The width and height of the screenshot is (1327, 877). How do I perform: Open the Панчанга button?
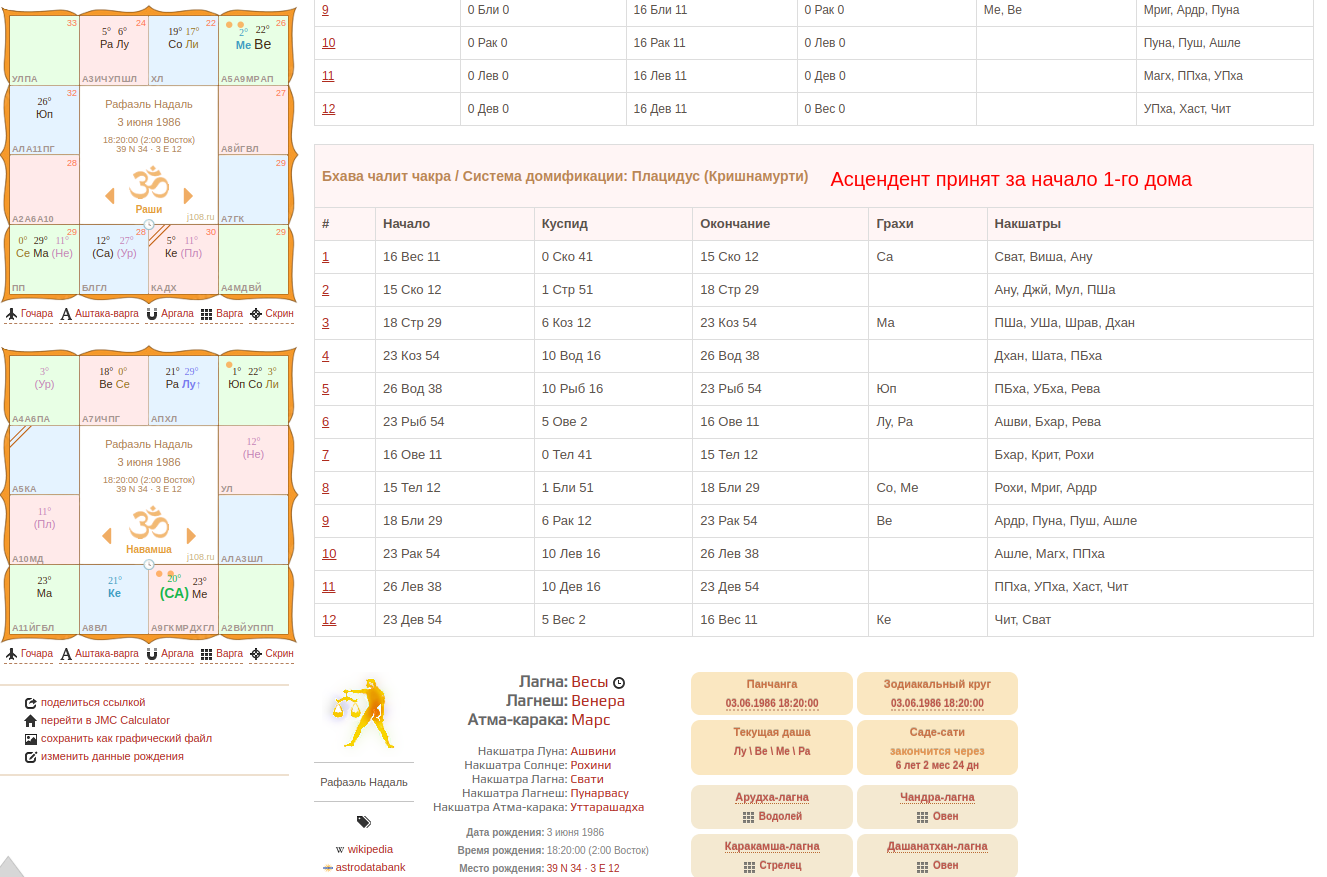pos(772,693)
